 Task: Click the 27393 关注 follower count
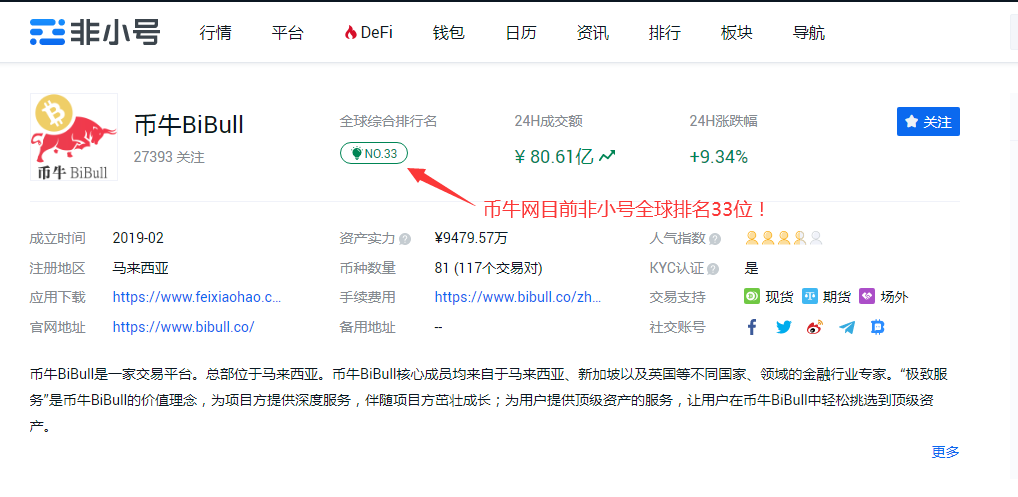pyautogui.click(x=169, y=157)
